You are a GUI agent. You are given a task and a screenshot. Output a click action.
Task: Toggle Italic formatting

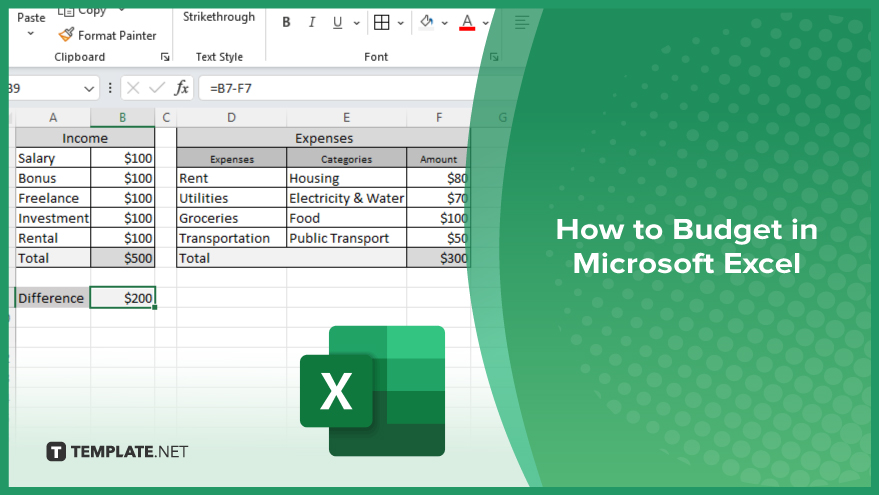(x=312, y=22)
